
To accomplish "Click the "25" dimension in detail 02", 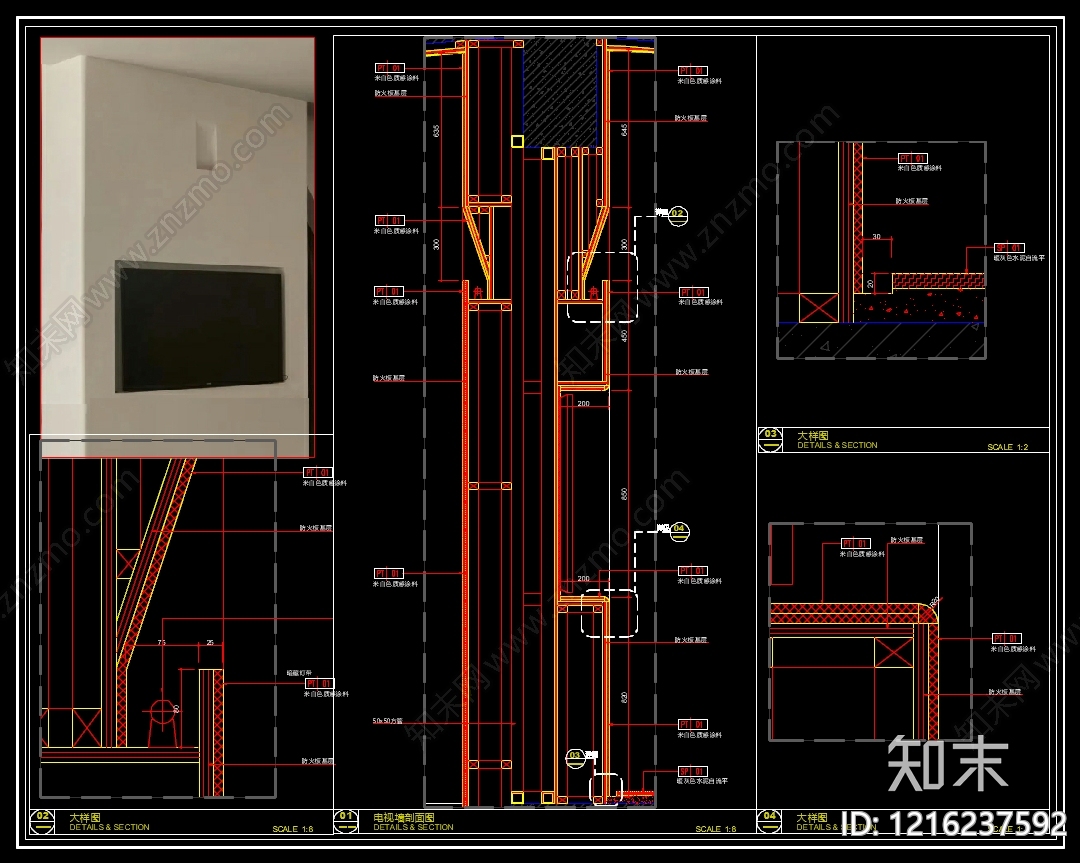I will [x=210, y=643].
